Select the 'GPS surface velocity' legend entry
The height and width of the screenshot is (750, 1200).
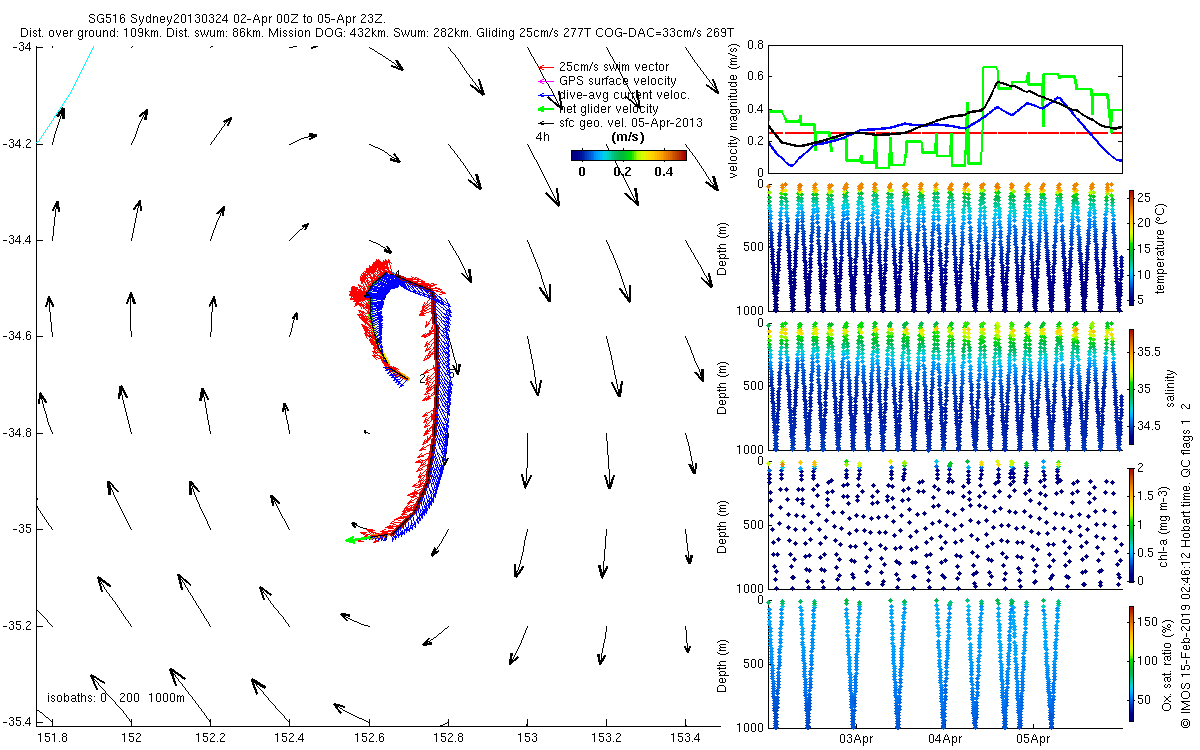pos(618,81)
